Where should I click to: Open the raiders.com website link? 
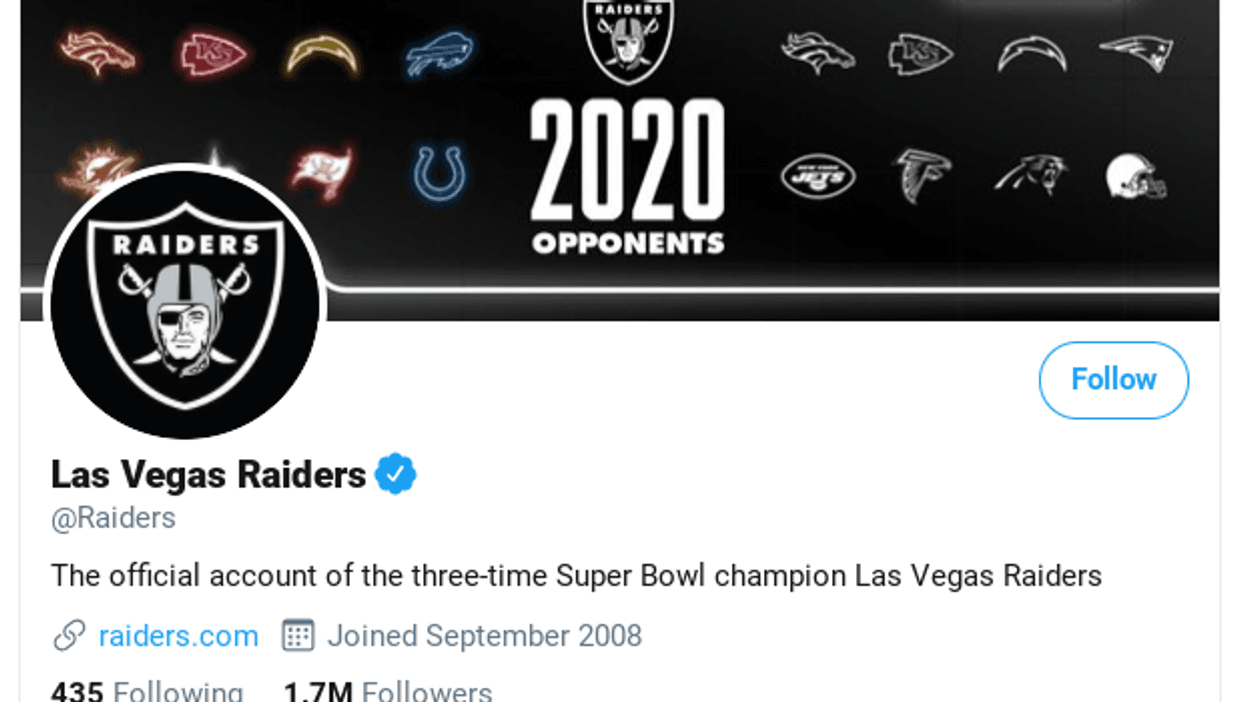click(178, 635)
